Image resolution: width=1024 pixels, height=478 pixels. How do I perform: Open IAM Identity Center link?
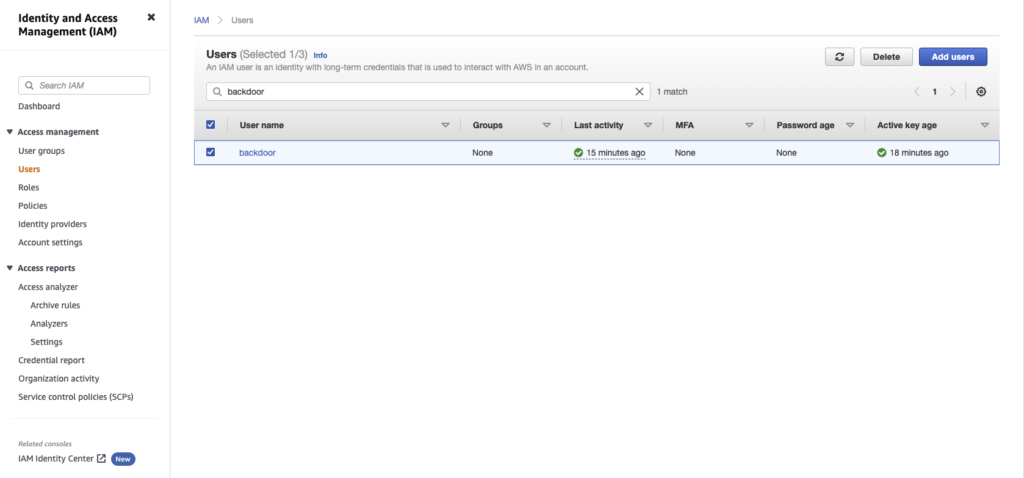tap(56, 458)
